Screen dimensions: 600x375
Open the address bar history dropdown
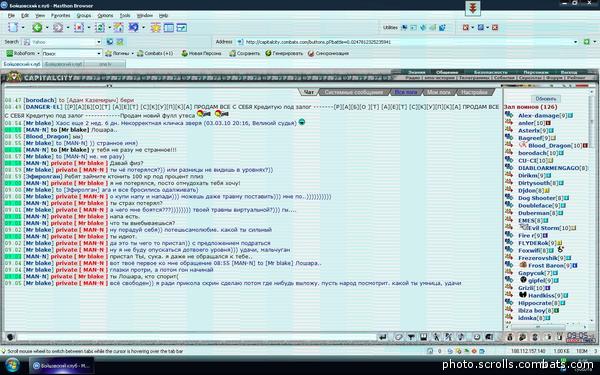pos(575,42)
